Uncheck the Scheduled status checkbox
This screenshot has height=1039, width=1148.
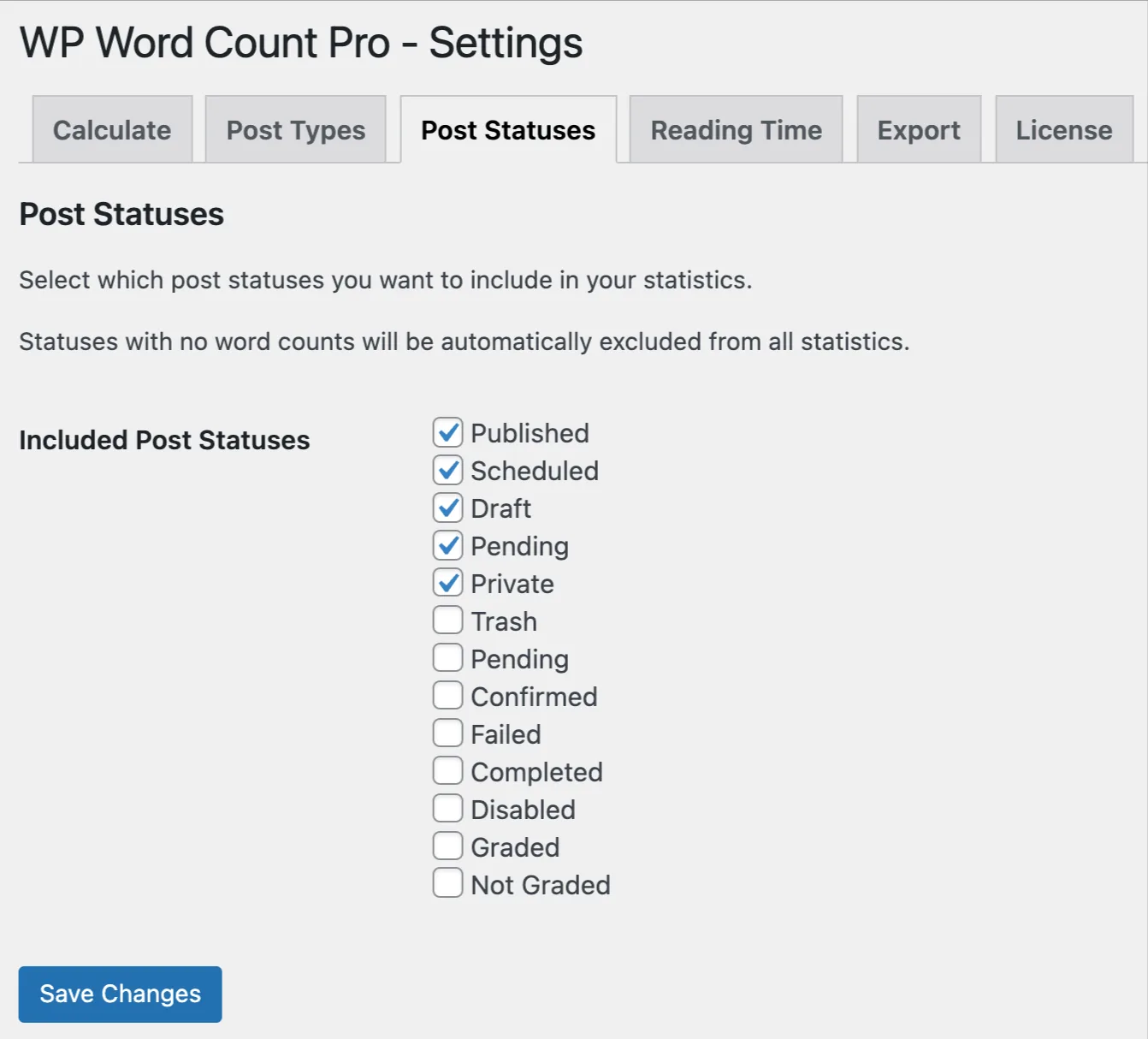(x=447, y=470)
